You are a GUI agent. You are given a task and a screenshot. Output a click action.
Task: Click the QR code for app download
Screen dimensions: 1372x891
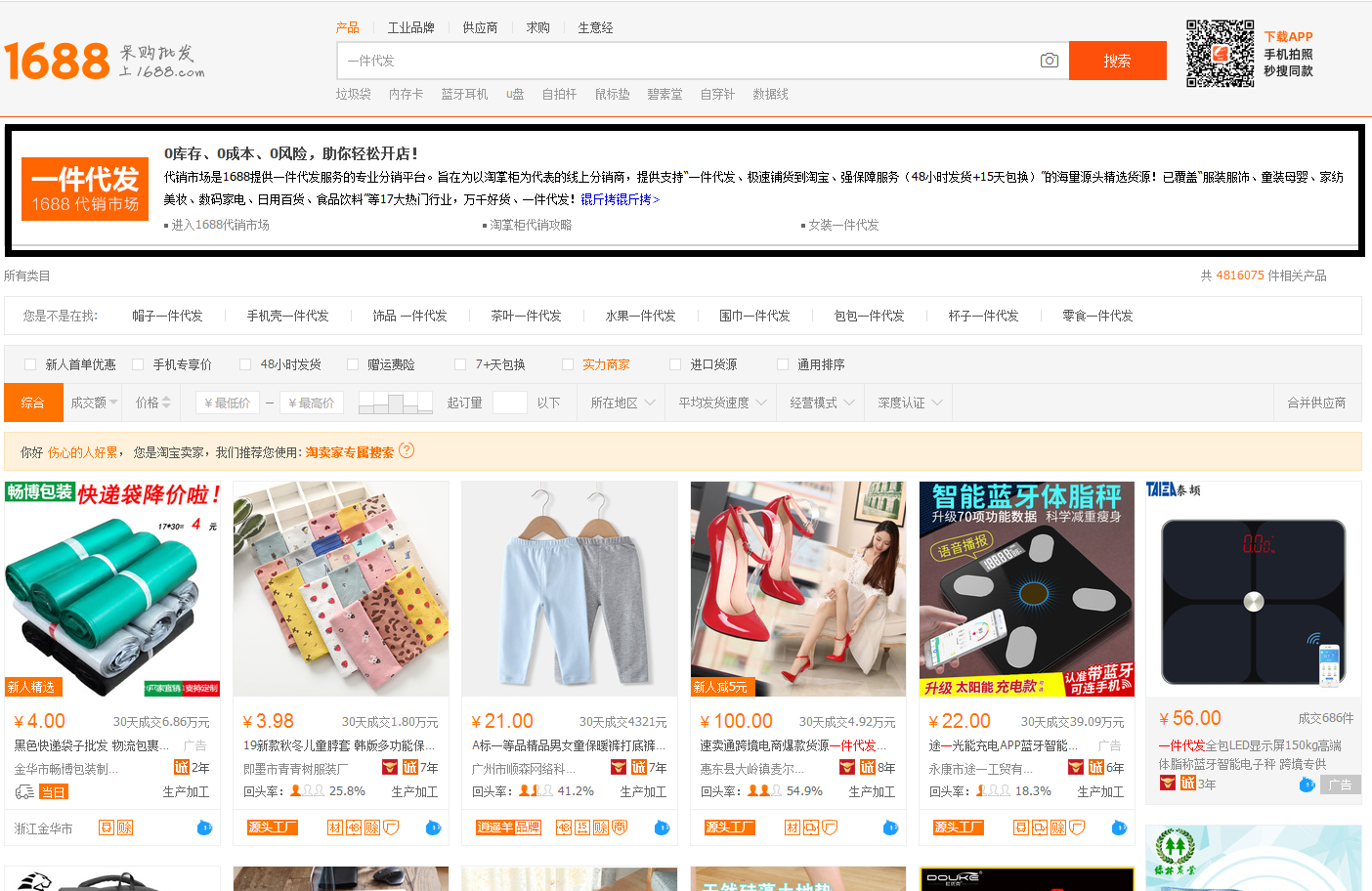point(1220,54)
